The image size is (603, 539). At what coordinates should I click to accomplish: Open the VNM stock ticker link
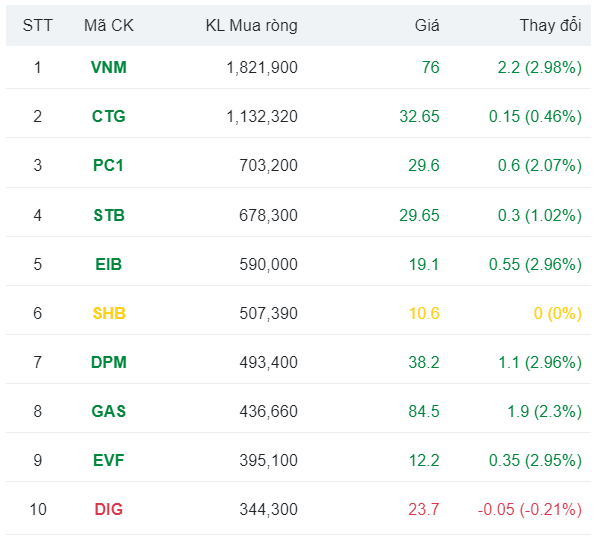108,67
